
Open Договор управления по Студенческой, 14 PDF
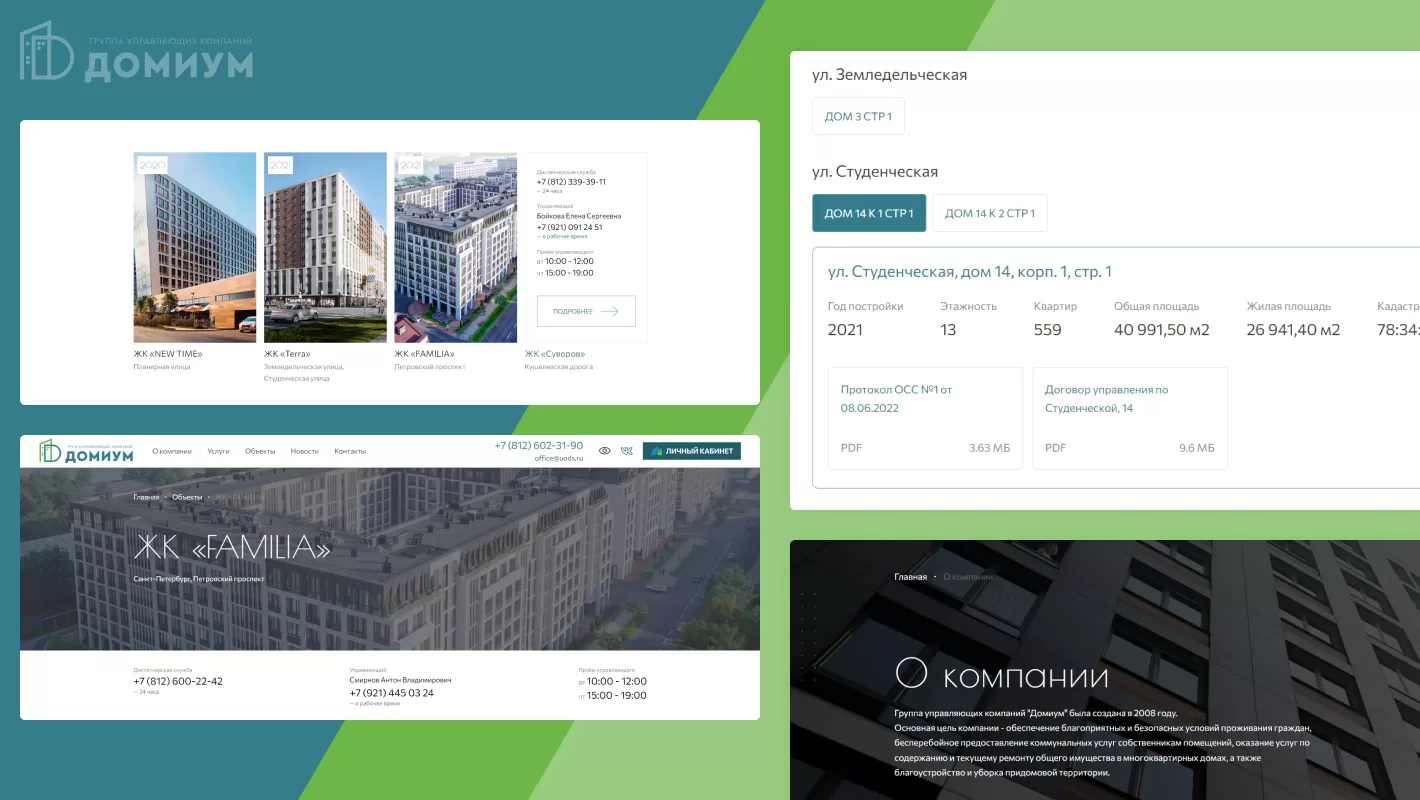tap(1129, 417)
